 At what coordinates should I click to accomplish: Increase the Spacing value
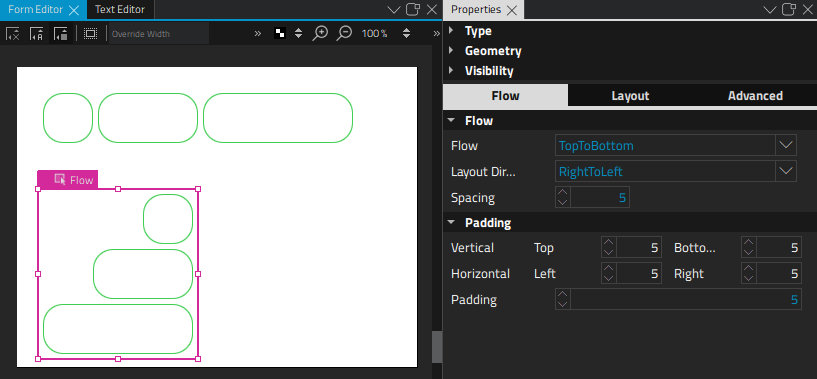point(563,192)
